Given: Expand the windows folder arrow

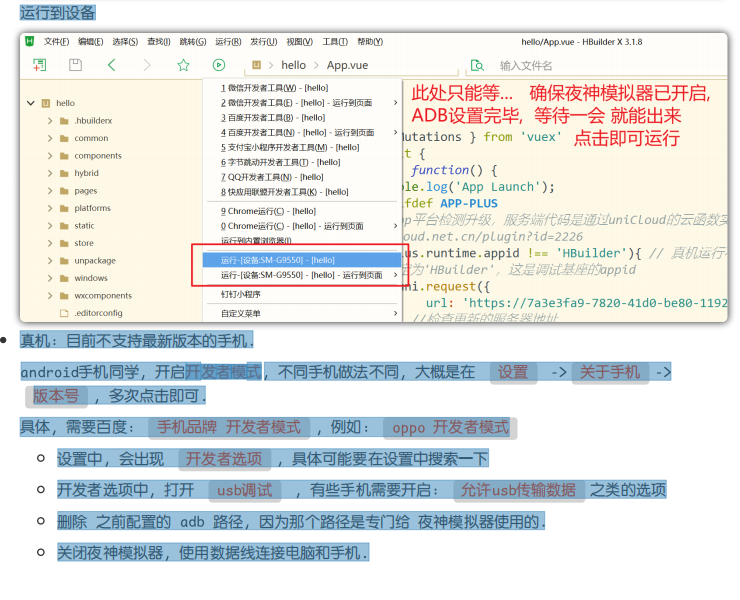Looking at the screenshot, I should pyautogui.click(x=50, y=278).
